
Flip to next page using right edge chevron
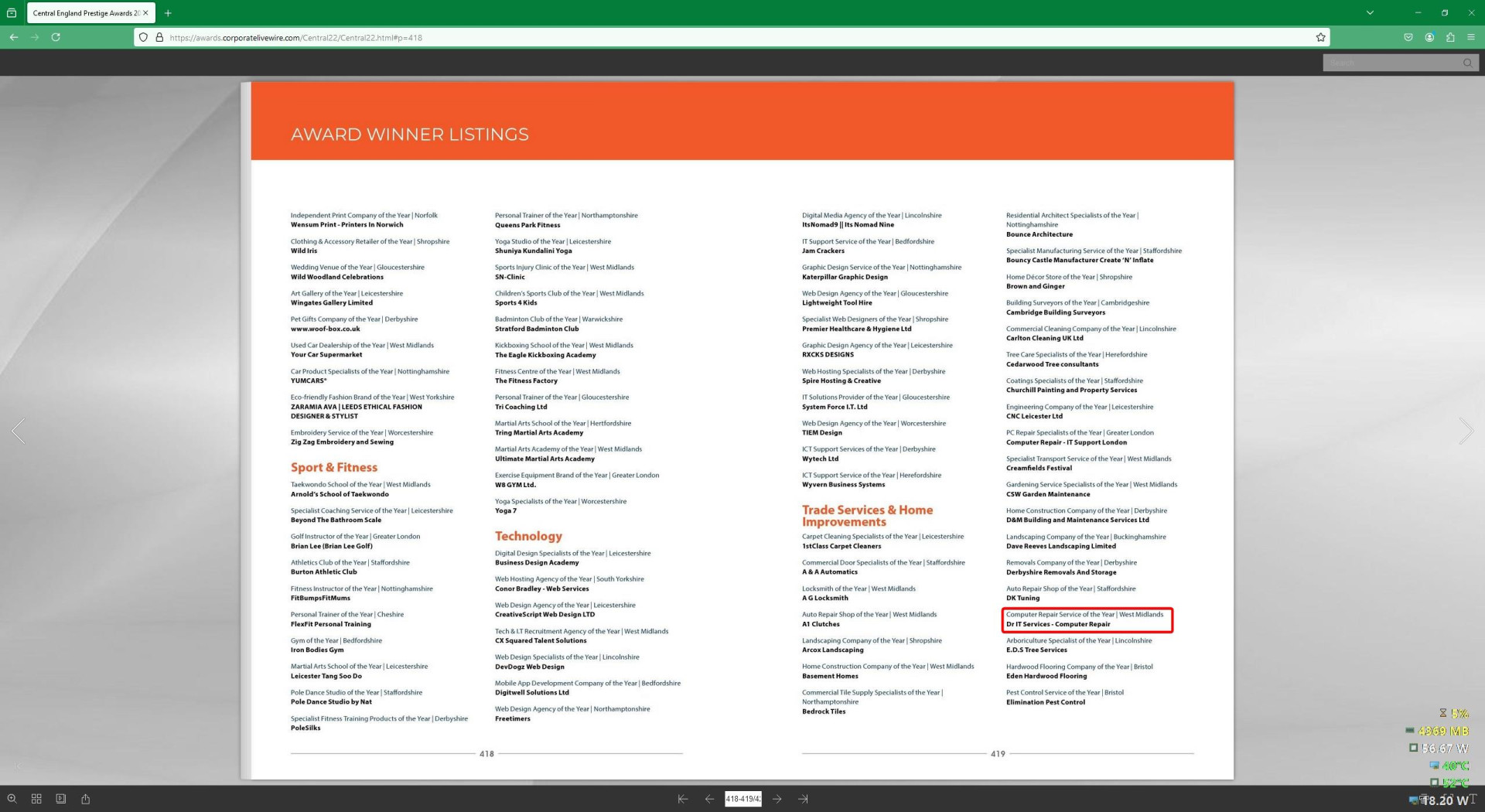1465,431
